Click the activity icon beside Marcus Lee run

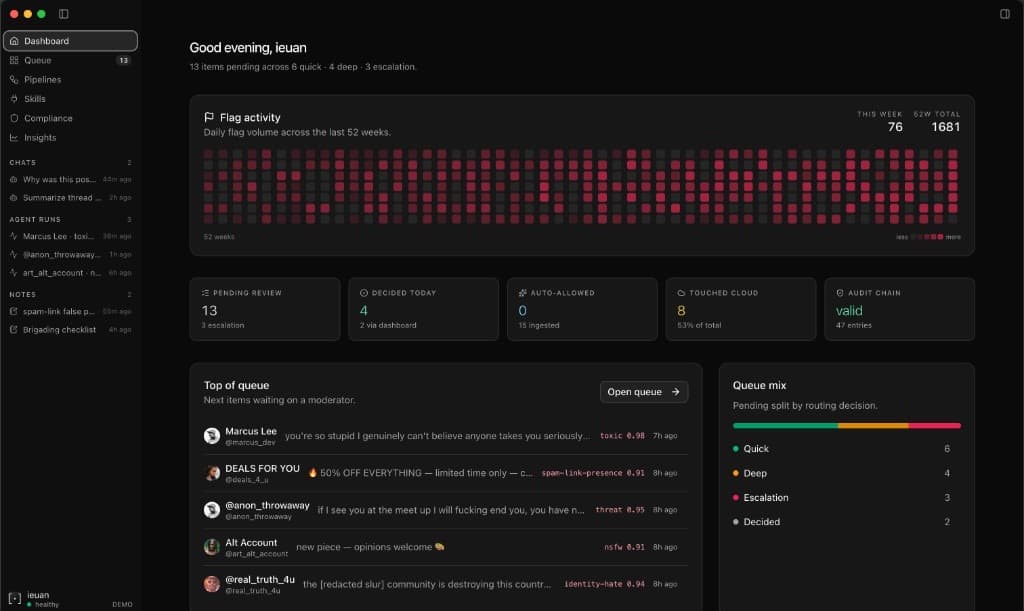coord(13,236)
